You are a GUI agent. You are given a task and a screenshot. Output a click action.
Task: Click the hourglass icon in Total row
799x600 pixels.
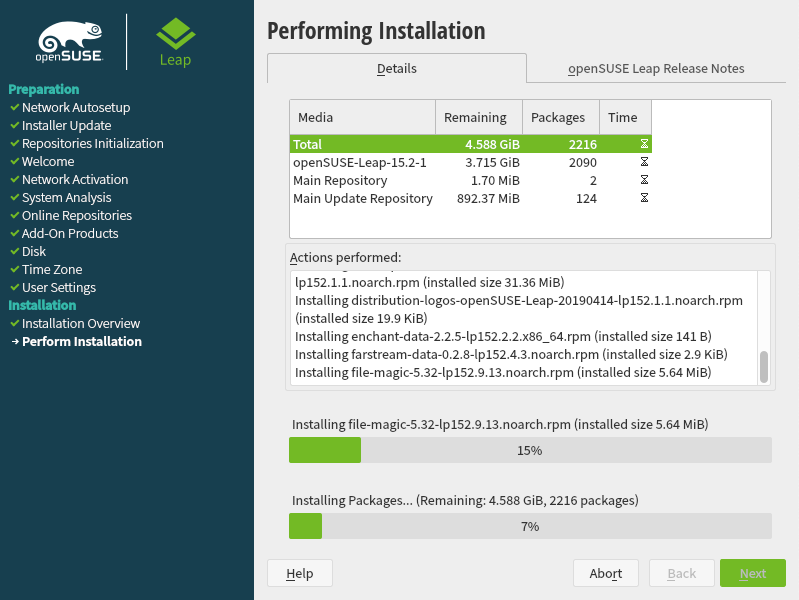click(x=644, y=144)
